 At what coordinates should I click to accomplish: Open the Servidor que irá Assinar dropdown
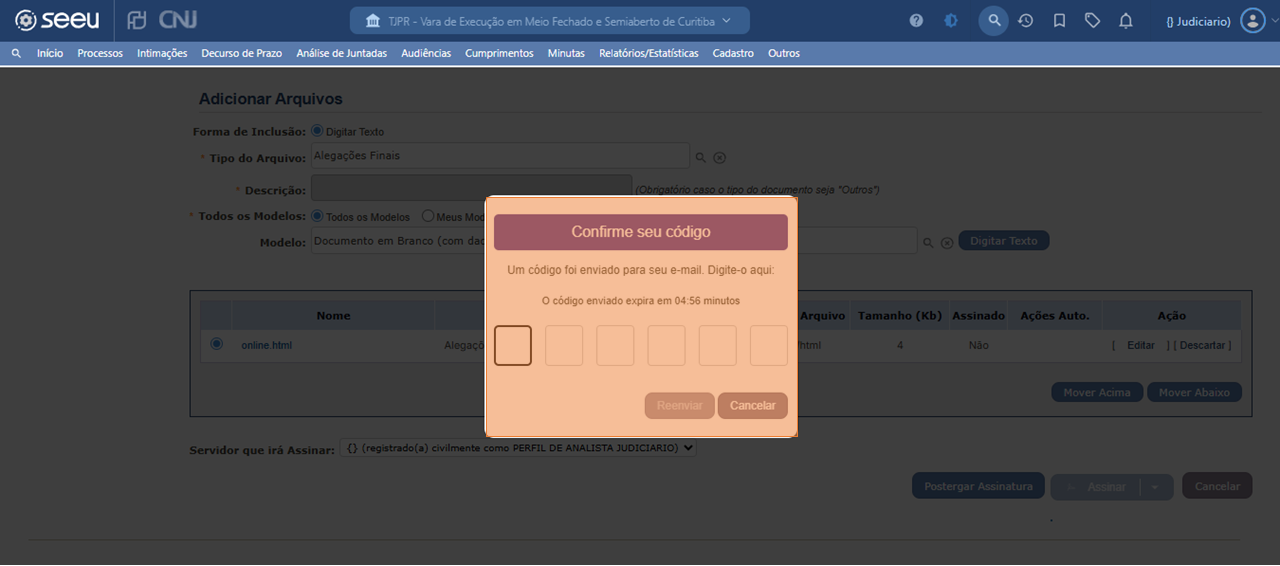click(x=518, y=449)
